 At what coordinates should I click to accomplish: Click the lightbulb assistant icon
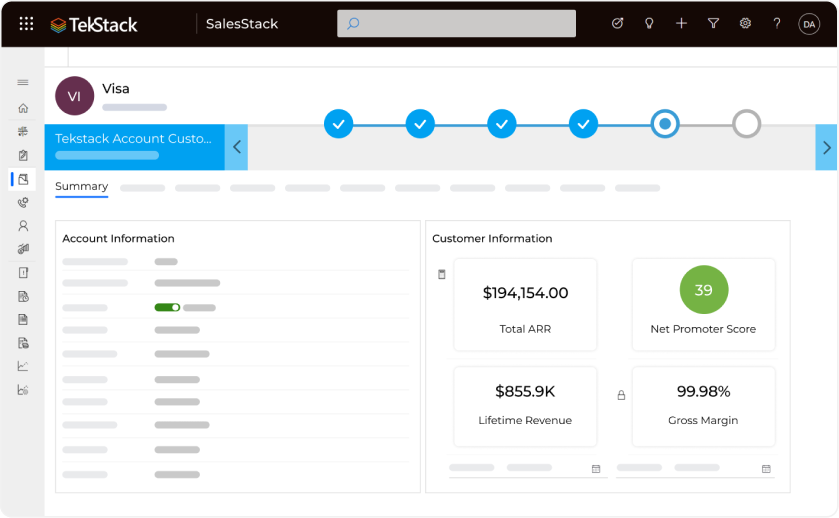pos(649,23)
